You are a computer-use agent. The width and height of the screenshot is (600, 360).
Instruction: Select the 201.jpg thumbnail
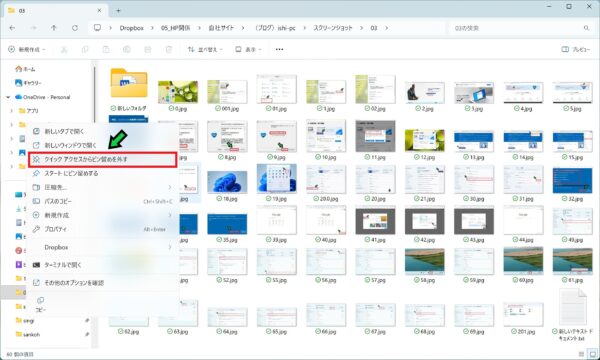pos(523,314)
